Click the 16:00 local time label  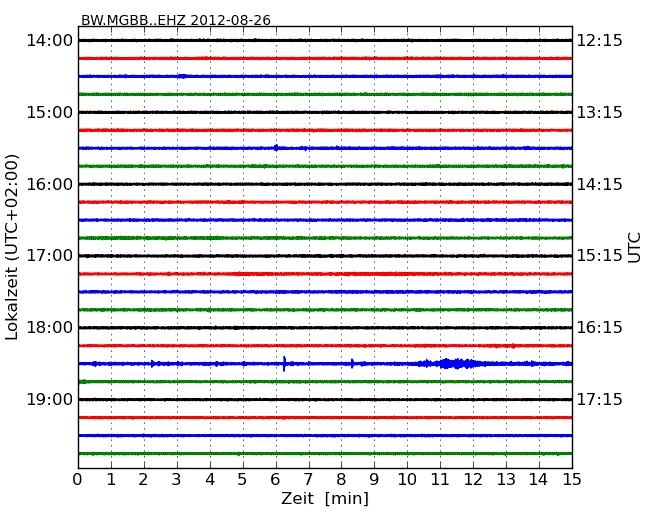coord(49,184)
